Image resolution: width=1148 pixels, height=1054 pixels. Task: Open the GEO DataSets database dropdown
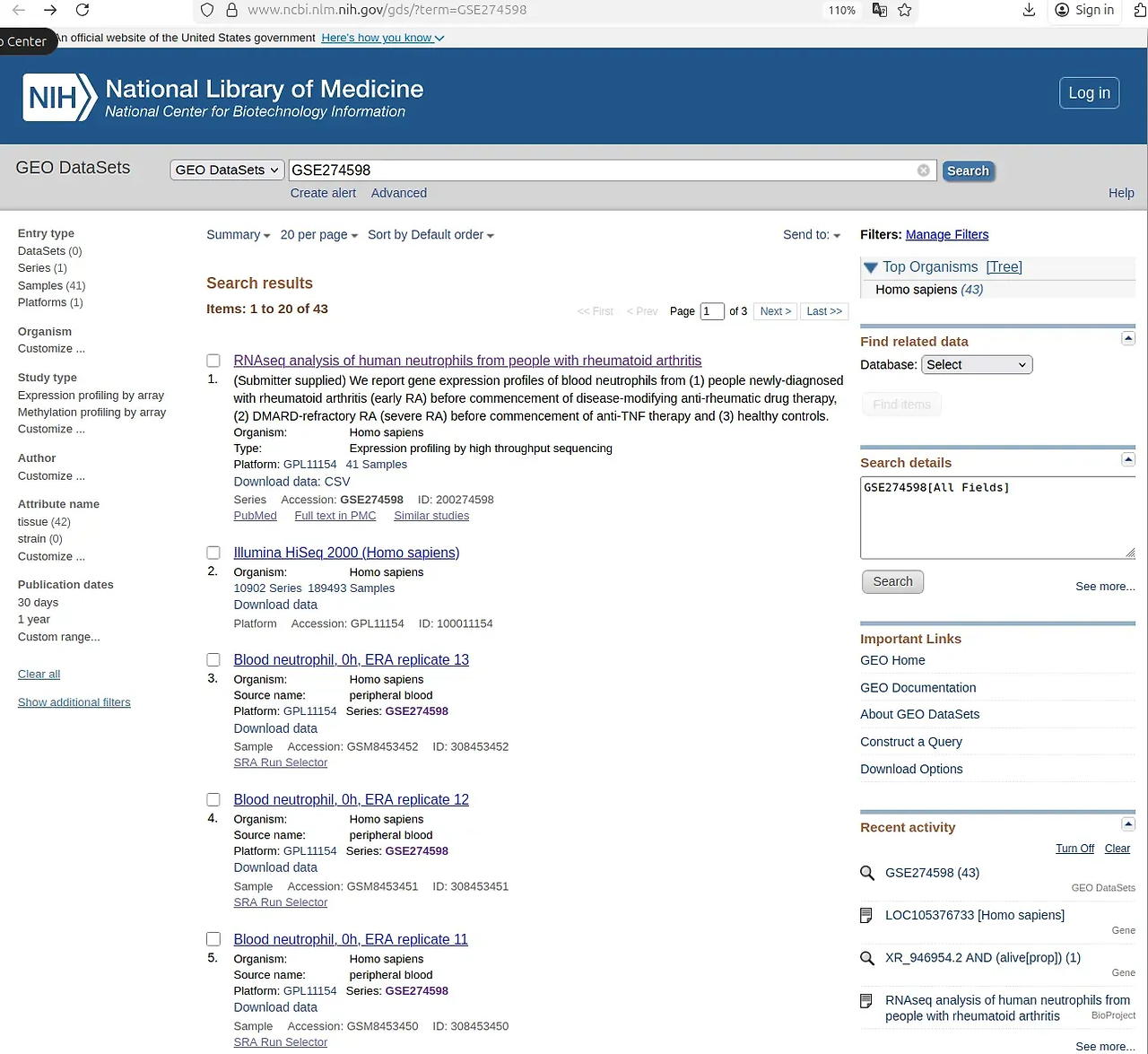pyautogui.click(x=227, y=170)
